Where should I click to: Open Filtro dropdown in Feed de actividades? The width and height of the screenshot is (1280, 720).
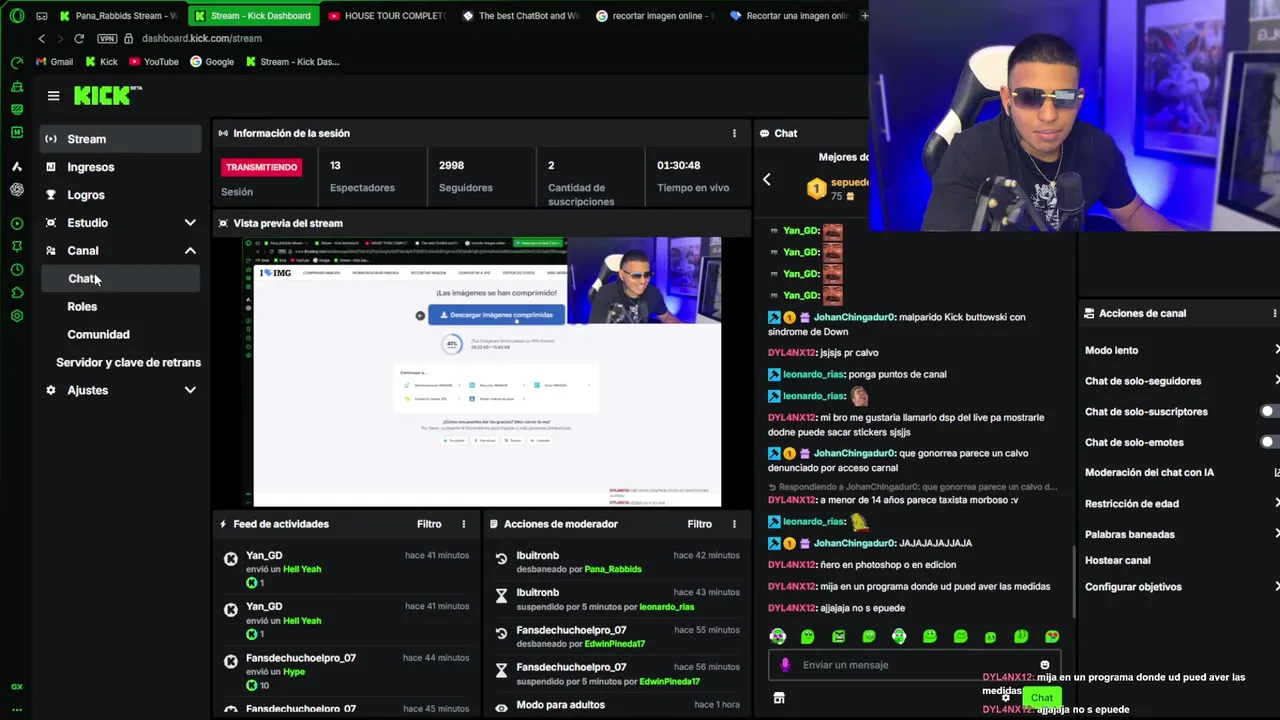point(429,524)
